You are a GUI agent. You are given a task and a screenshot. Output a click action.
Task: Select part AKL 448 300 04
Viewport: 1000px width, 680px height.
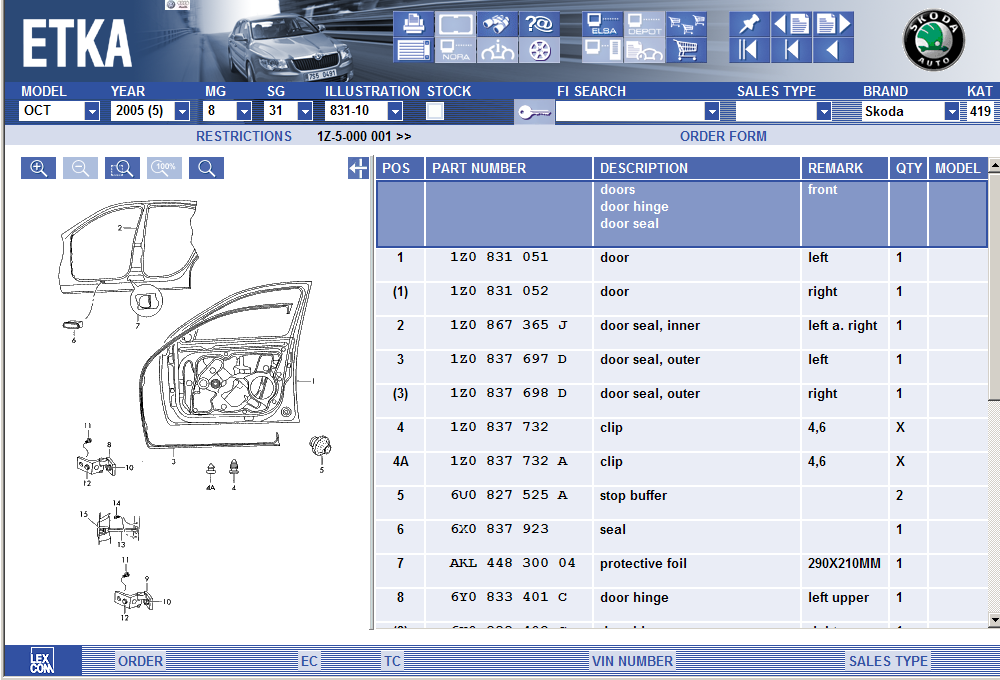(512, 563)
